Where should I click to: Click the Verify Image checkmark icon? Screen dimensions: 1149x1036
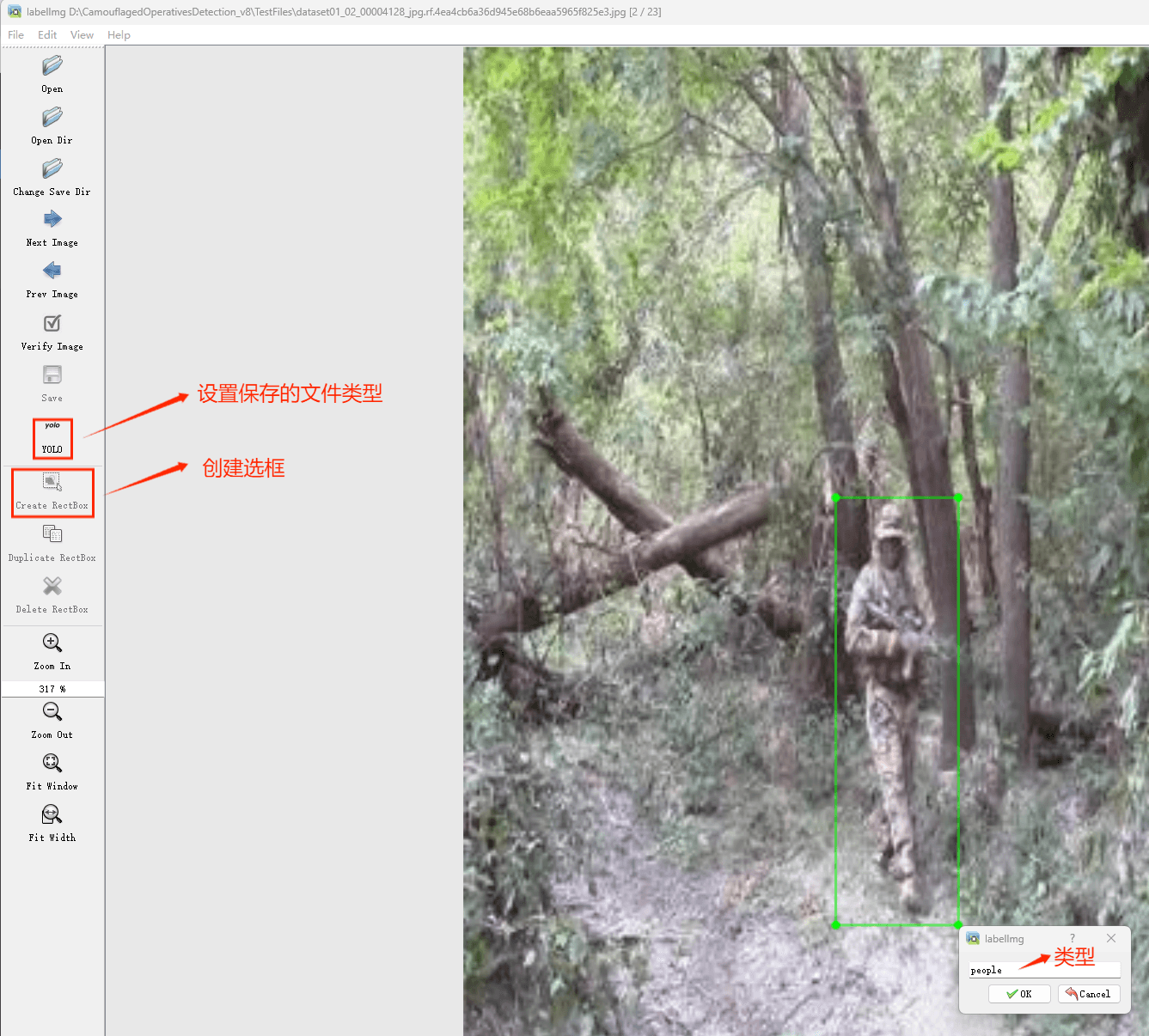pos(52,323)
